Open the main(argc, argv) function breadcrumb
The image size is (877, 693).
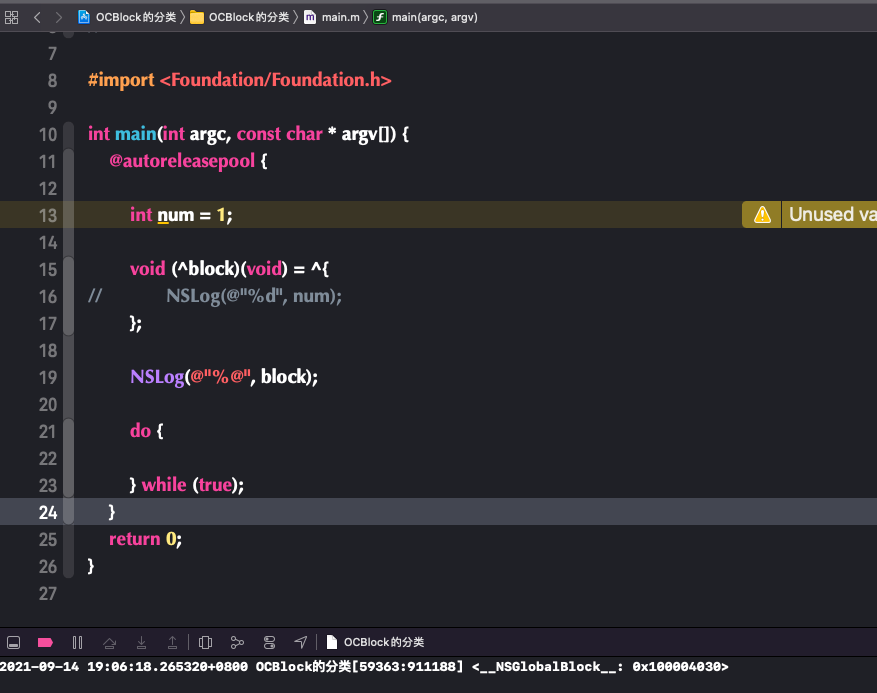426,17
